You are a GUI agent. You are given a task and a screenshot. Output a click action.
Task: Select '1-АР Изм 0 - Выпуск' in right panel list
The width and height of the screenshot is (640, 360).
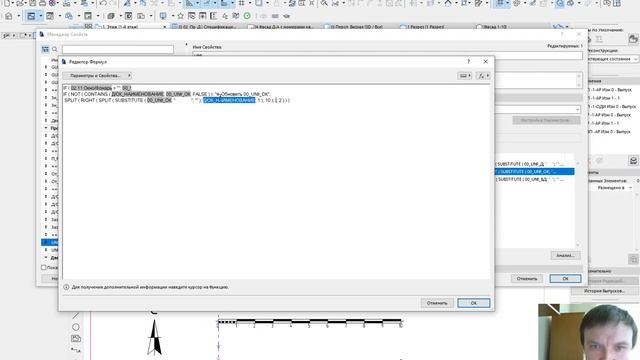[611, 90]
